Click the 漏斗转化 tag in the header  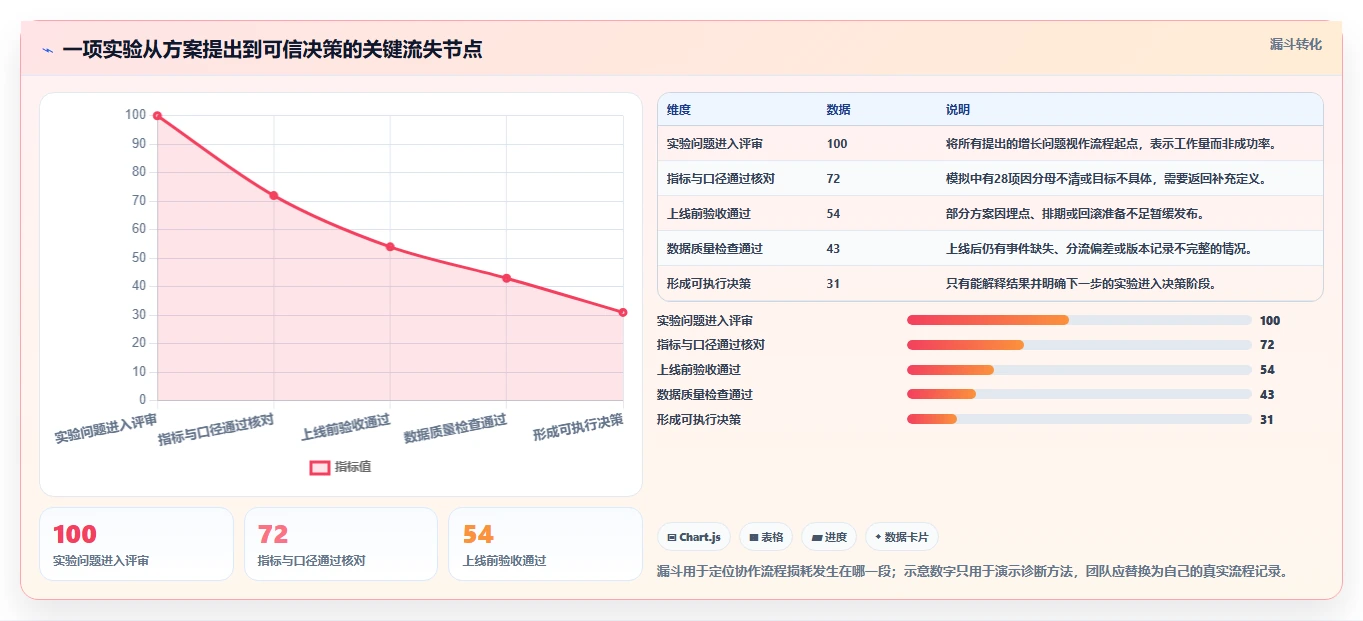tap(1296, 44)
